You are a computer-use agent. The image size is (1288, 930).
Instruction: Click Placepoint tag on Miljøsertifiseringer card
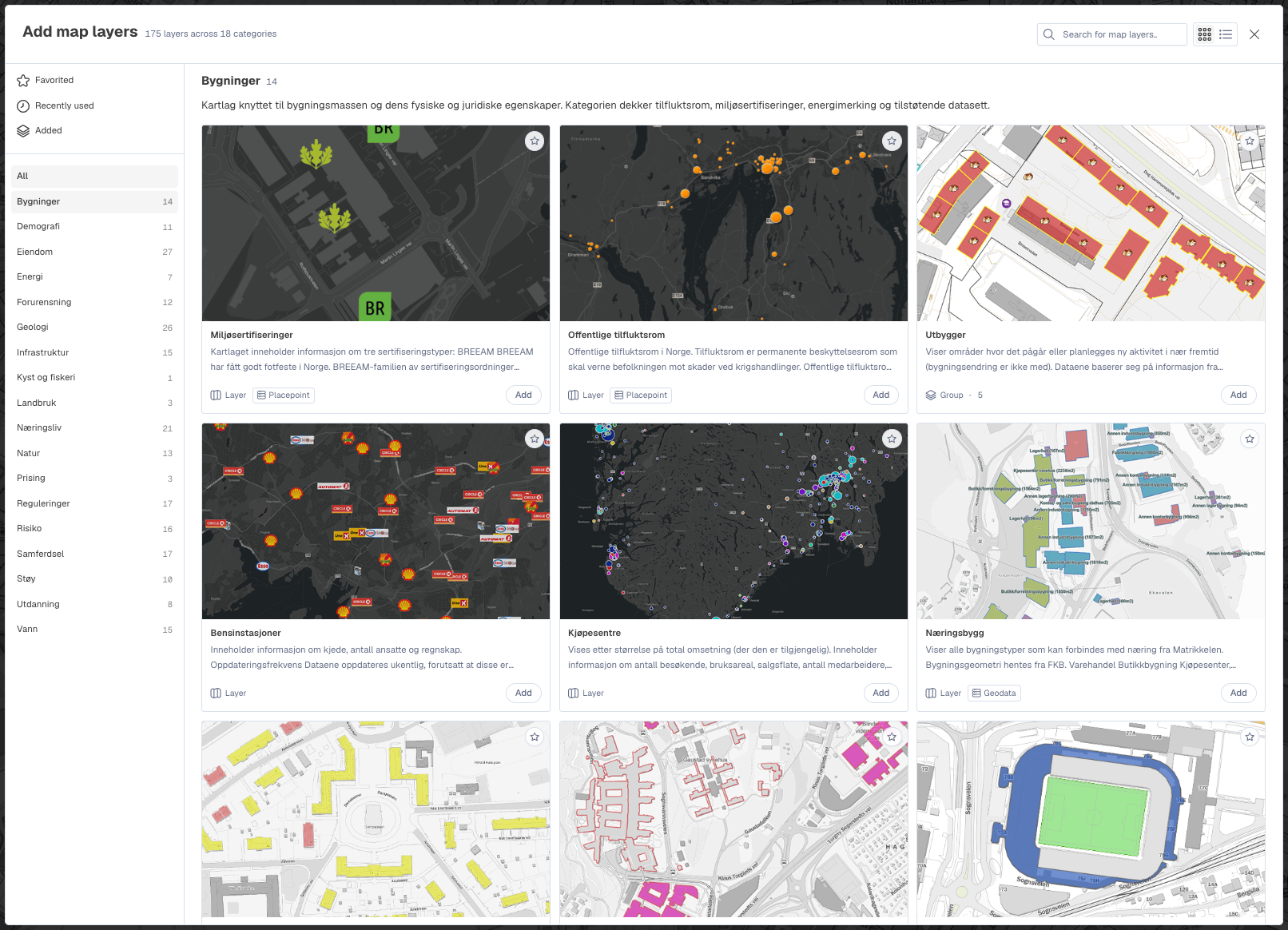(x=284, y=395)
